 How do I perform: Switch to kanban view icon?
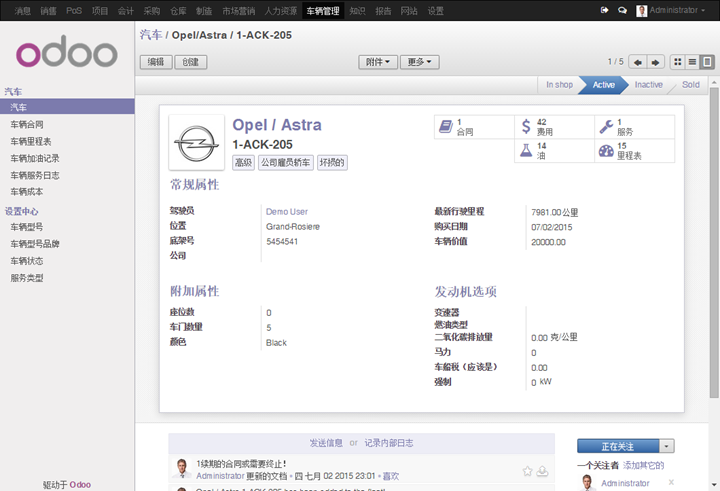click(x=677, y=62)
